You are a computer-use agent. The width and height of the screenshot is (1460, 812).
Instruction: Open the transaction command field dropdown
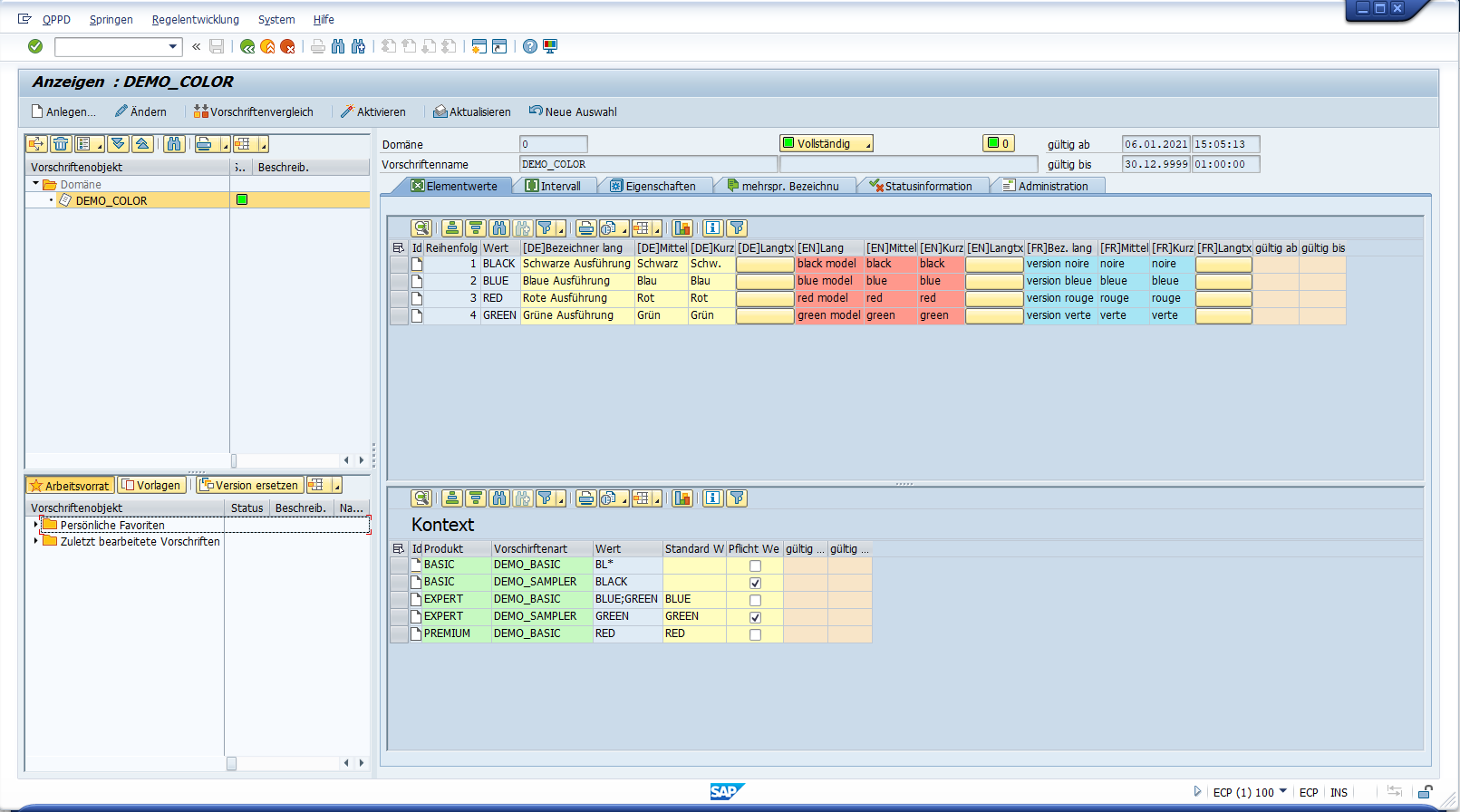point(172,46)
